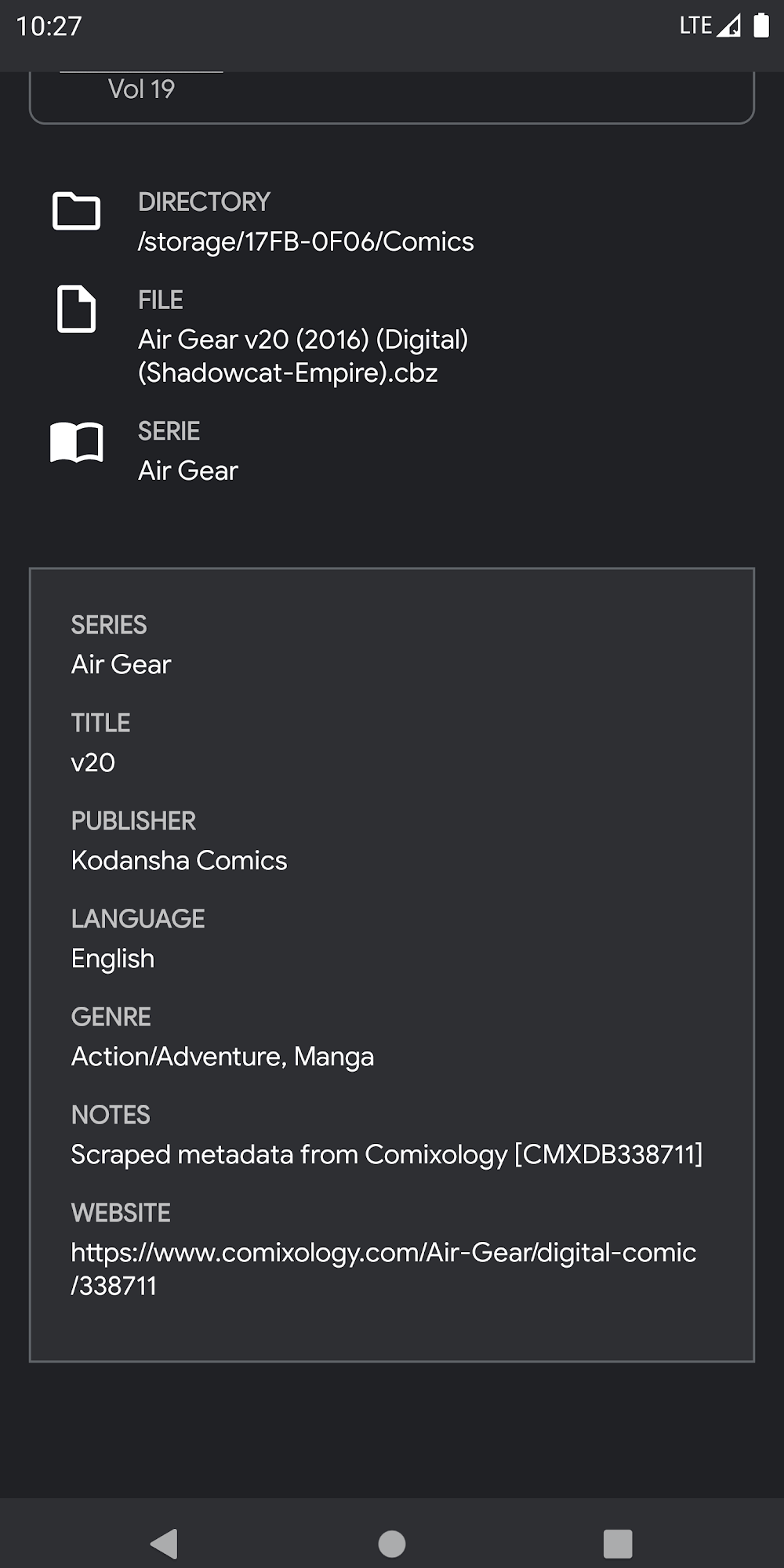
Task: Select the Air Gear v20 cbz filename
Action: 303,356
